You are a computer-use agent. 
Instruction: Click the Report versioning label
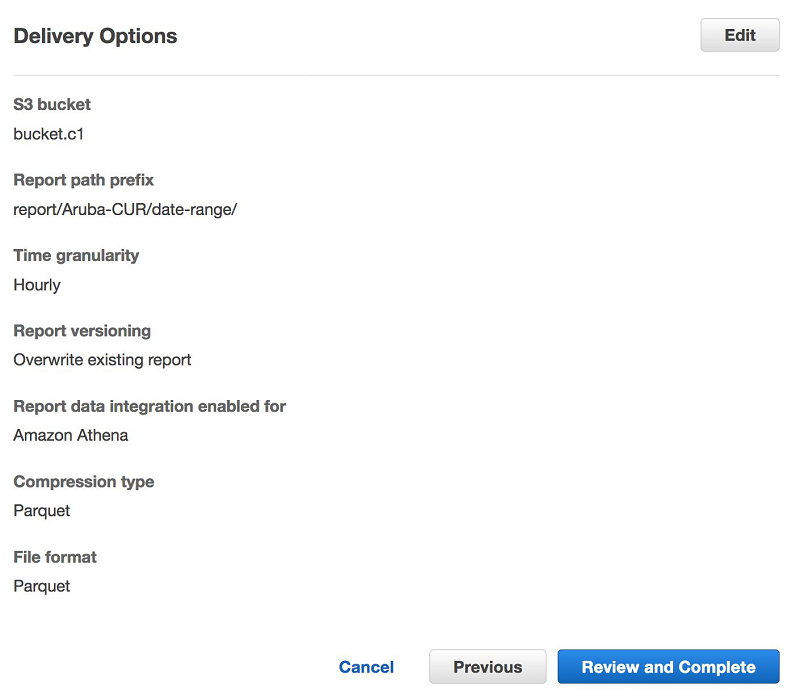[x=82, y=331]
